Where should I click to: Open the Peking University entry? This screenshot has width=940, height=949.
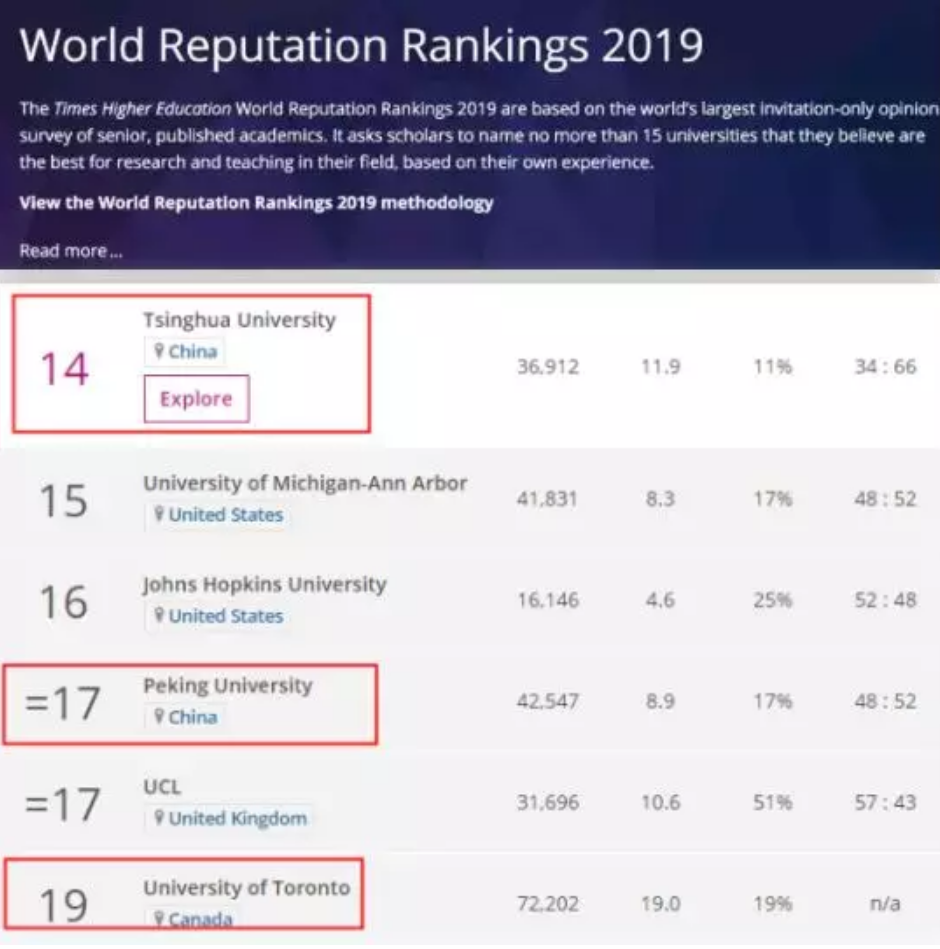click(228, 685)
